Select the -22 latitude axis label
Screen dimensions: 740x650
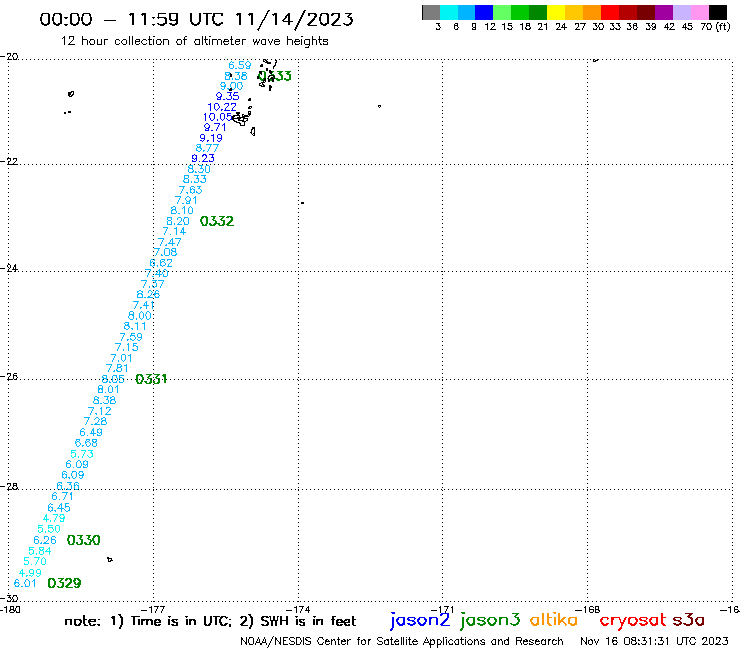(x=9, y=161)
